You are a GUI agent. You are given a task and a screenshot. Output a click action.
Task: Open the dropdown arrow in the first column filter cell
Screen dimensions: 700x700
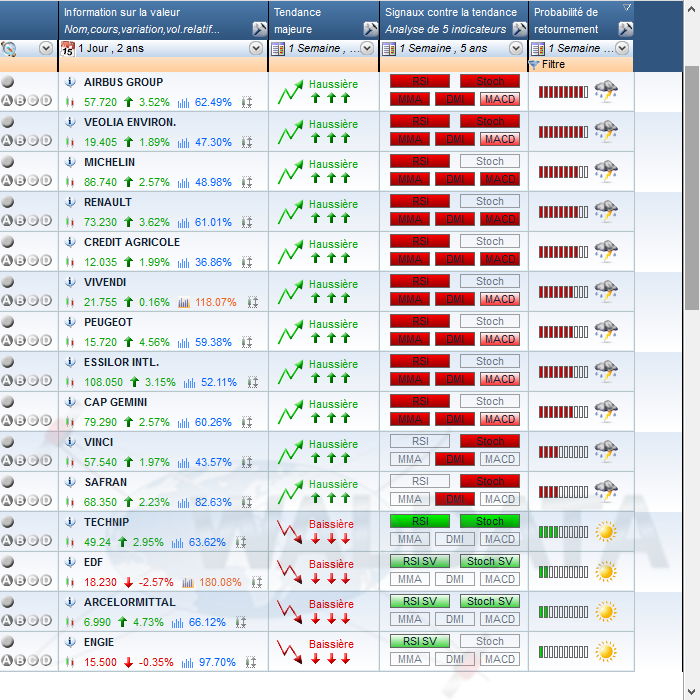click(x=46, y=48)
